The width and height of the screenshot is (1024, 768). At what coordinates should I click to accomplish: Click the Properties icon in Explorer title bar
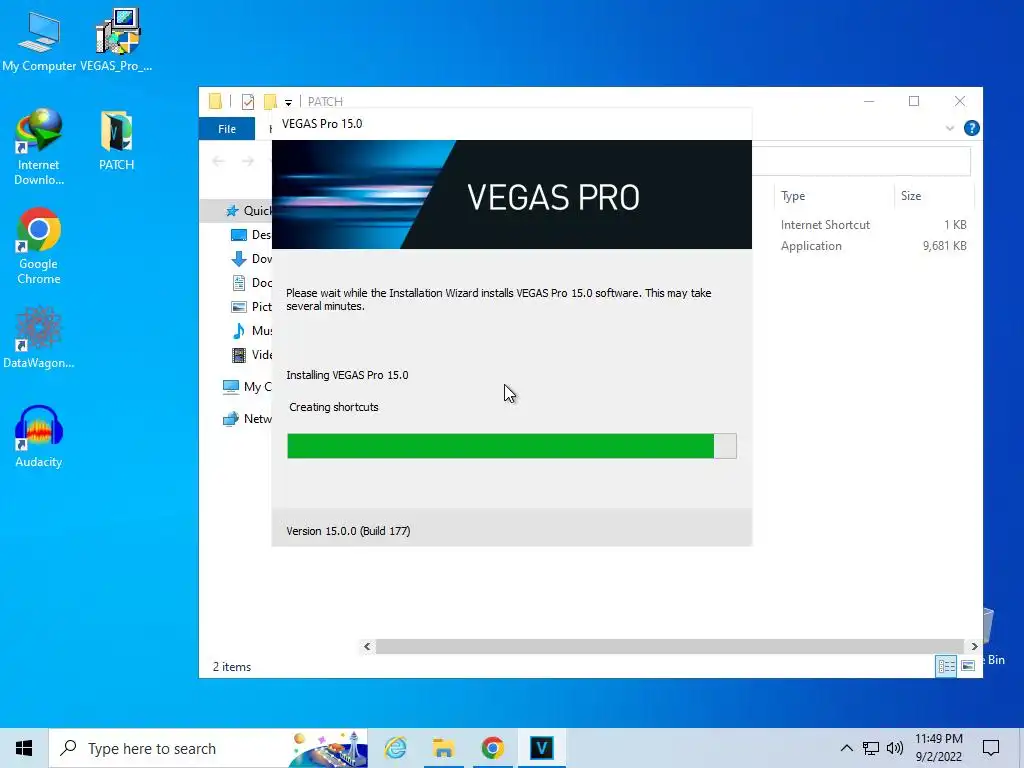point(248,101)
